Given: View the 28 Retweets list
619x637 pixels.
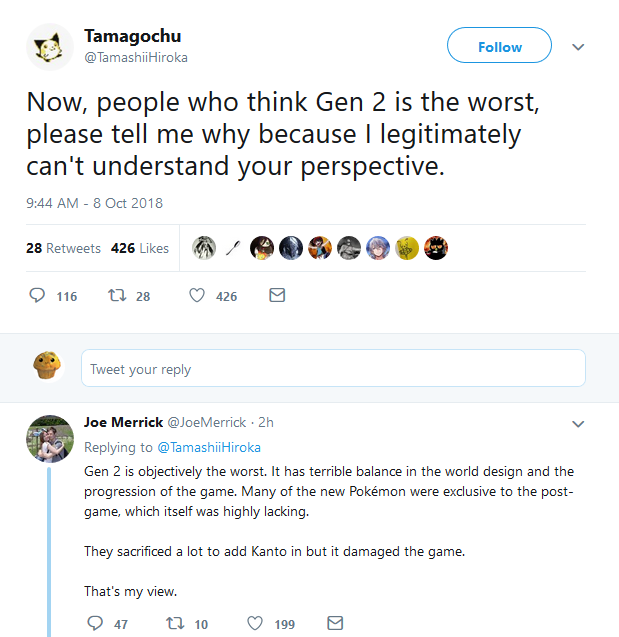Looking at the screenshot, I should click(x=64, y=248).
